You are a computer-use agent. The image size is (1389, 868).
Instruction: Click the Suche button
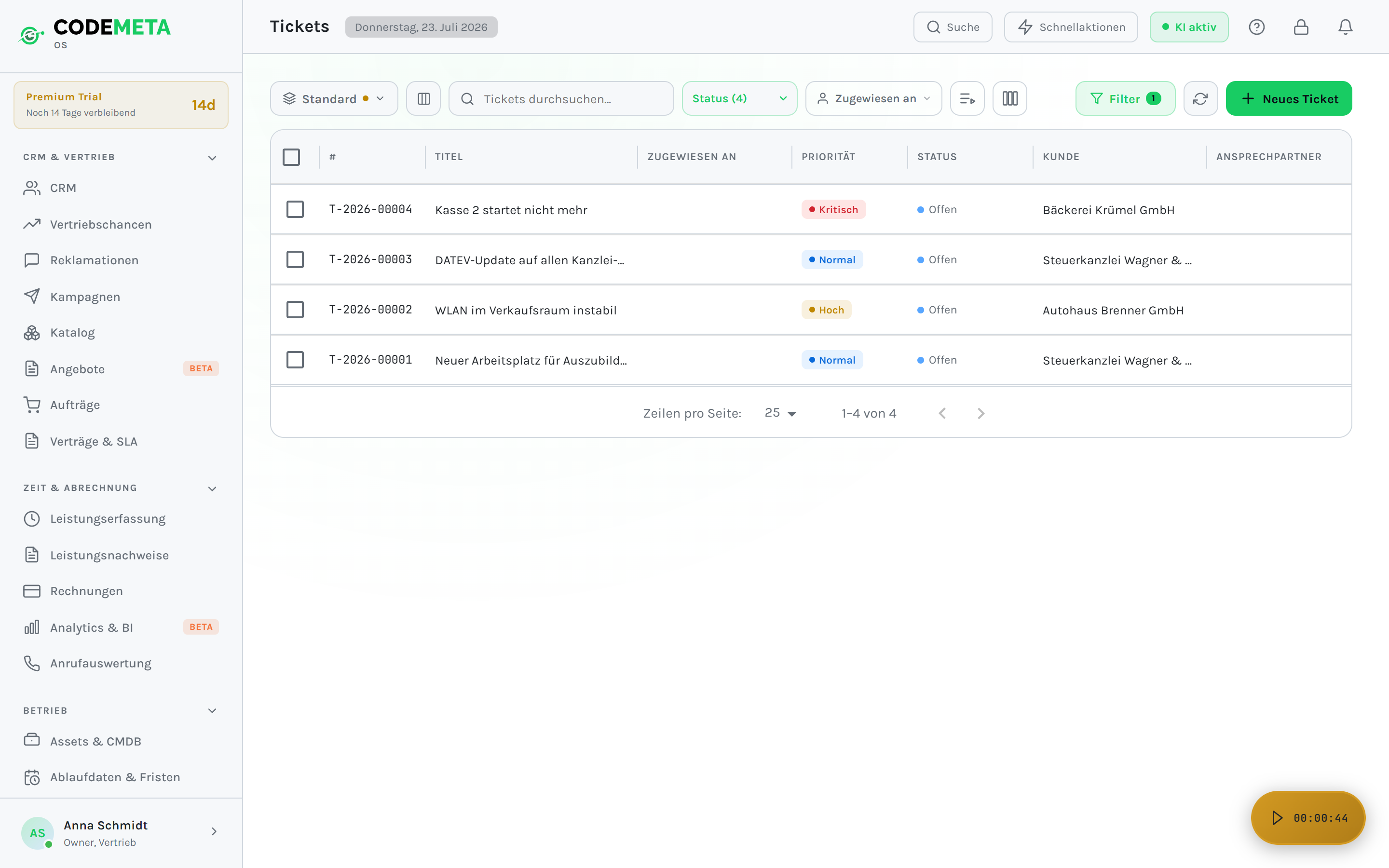coord(952,27)
